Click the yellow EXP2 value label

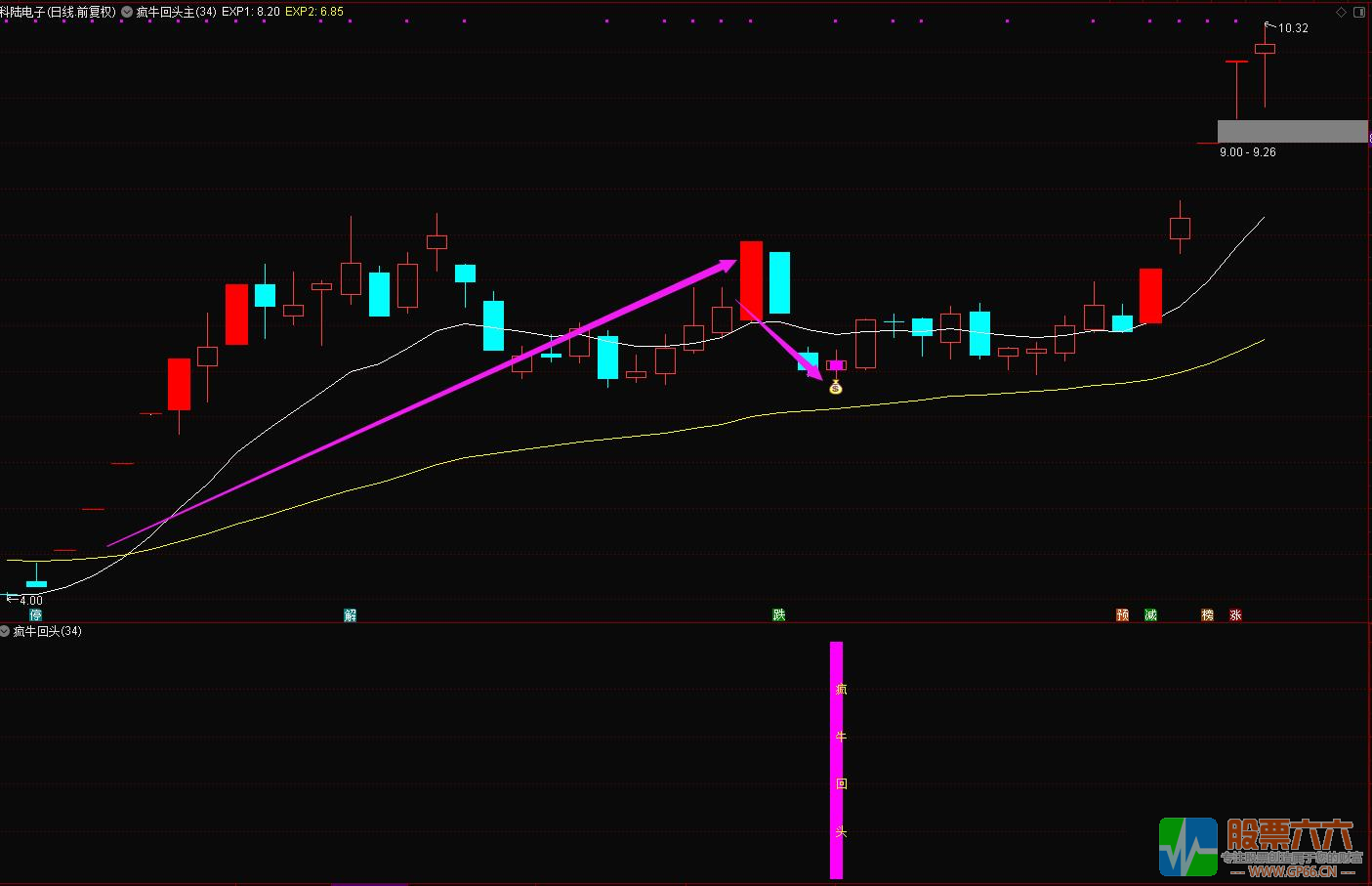(x=314, y=12)
